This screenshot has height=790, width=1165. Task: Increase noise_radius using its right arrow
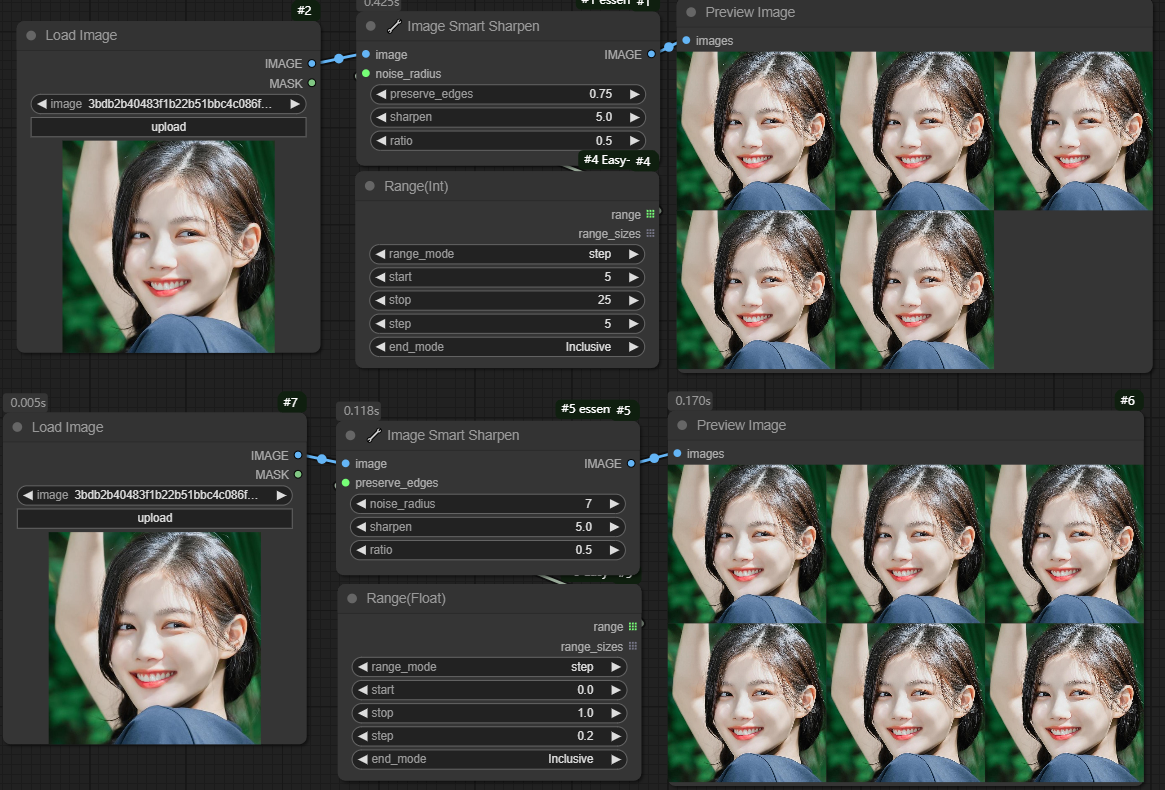614,504
